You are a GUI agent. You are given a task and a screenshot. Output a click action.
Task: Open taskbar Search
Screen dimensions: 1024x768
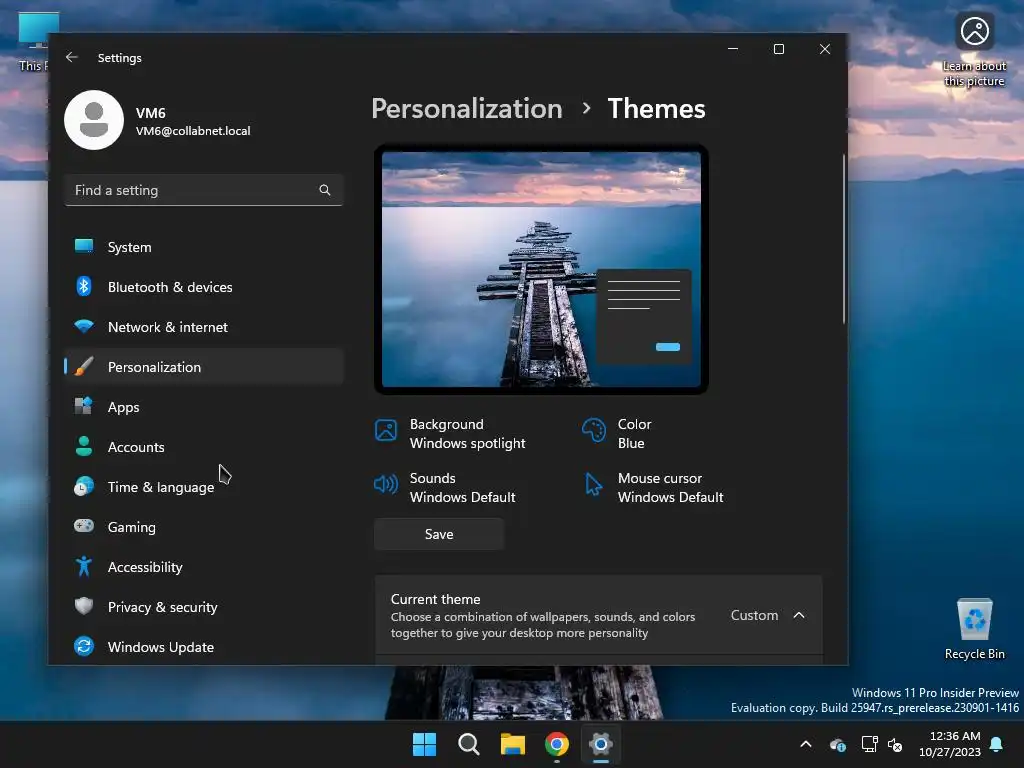coord(469,744)
